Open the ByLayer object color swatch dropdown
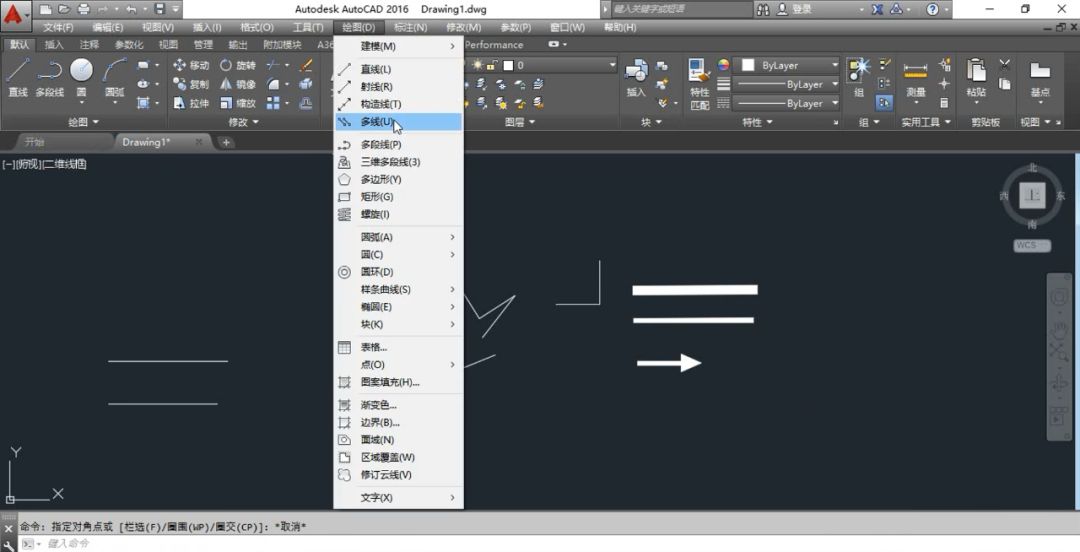Screen dimensions: 1080x552 [x=786, y=65]
